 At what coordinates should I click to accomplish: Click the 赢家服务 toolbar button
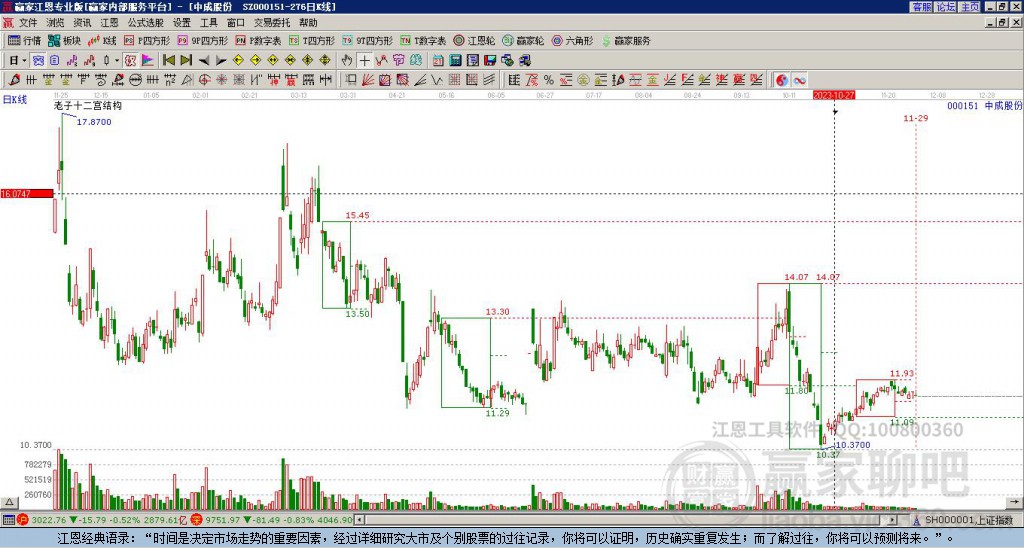point(626,40)
